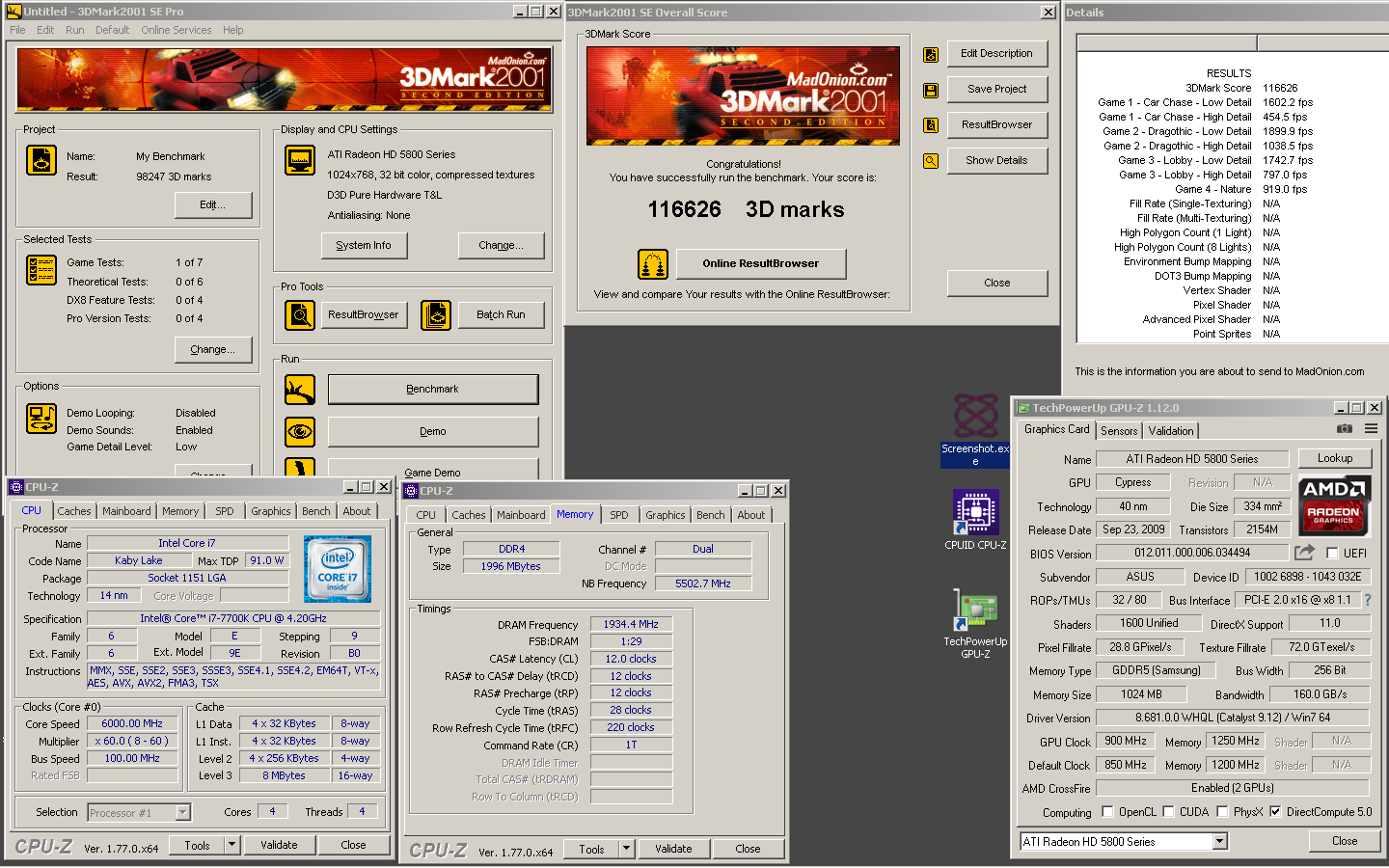Open the Run menu in 3DMark

[75, 30]
